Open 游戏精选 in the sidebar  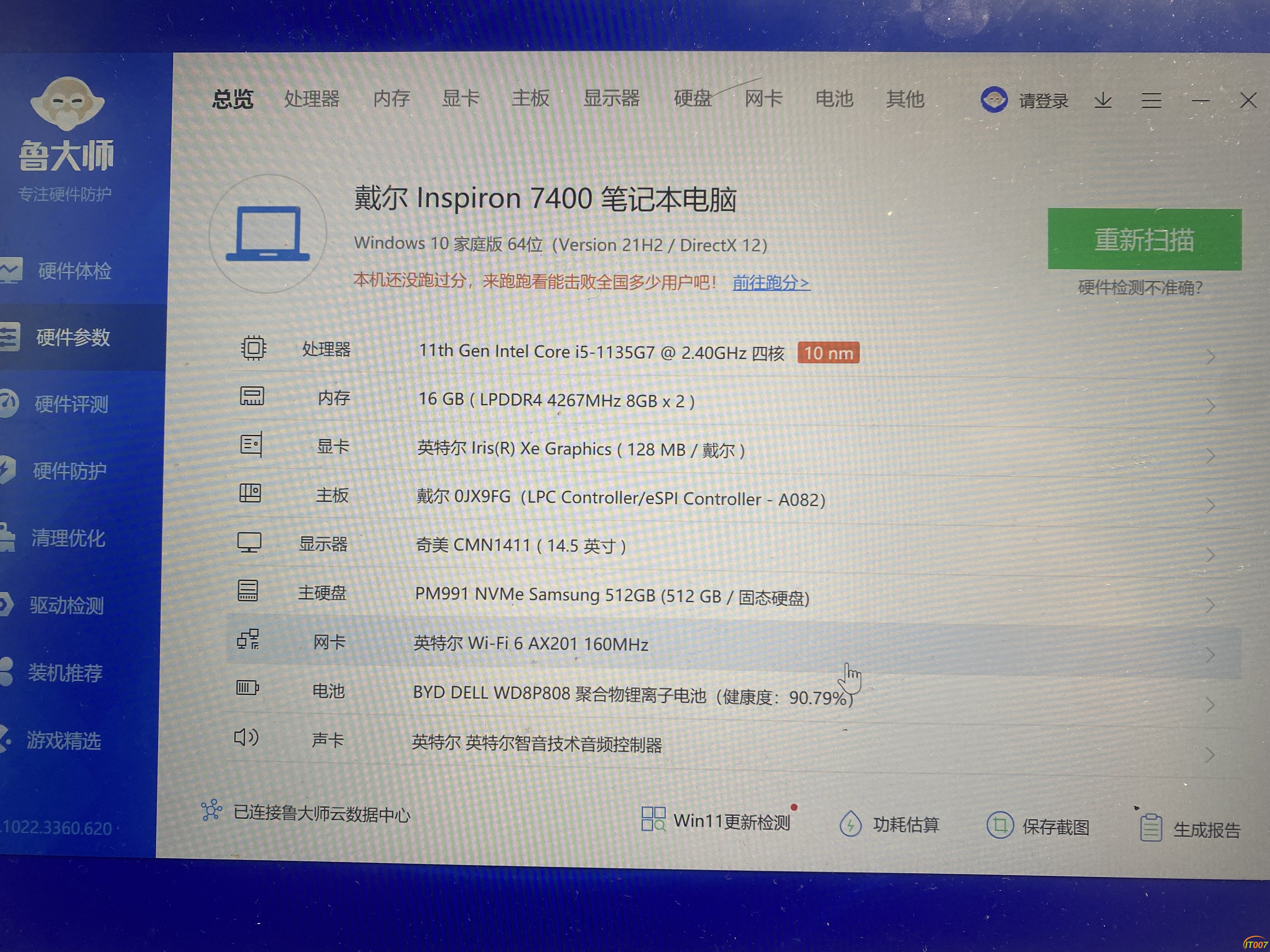tap(63, 740)
